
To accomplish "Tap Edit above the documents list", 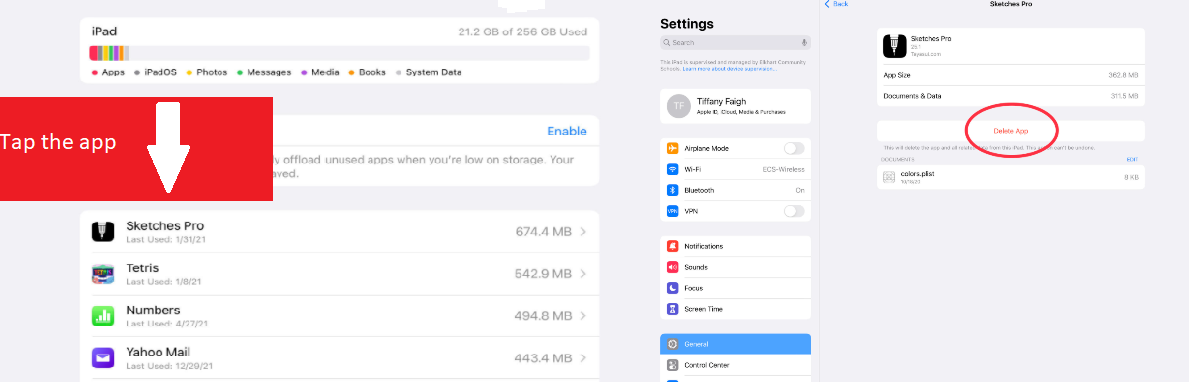I will coord(1132,160).
